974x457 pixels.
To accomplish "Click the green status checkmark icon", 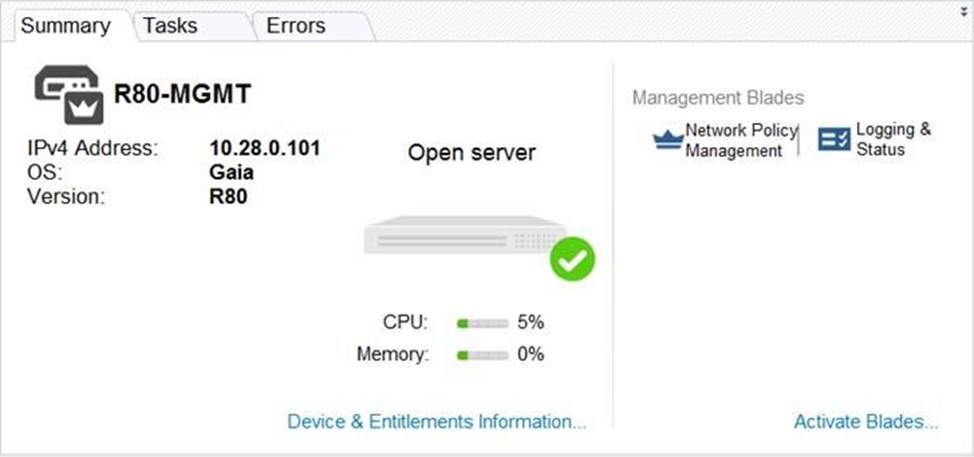I will [572, 259].
